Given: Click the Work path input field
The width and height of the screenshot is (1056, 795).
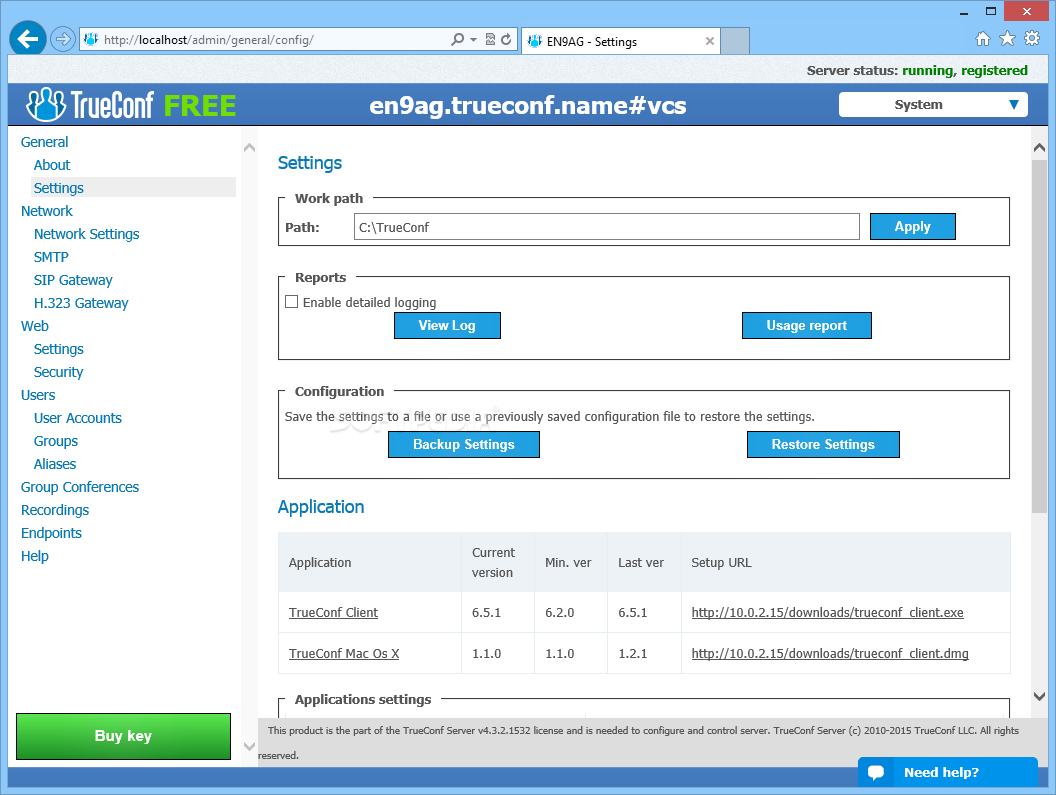Looking at the screenshot, I should (607, 227).
